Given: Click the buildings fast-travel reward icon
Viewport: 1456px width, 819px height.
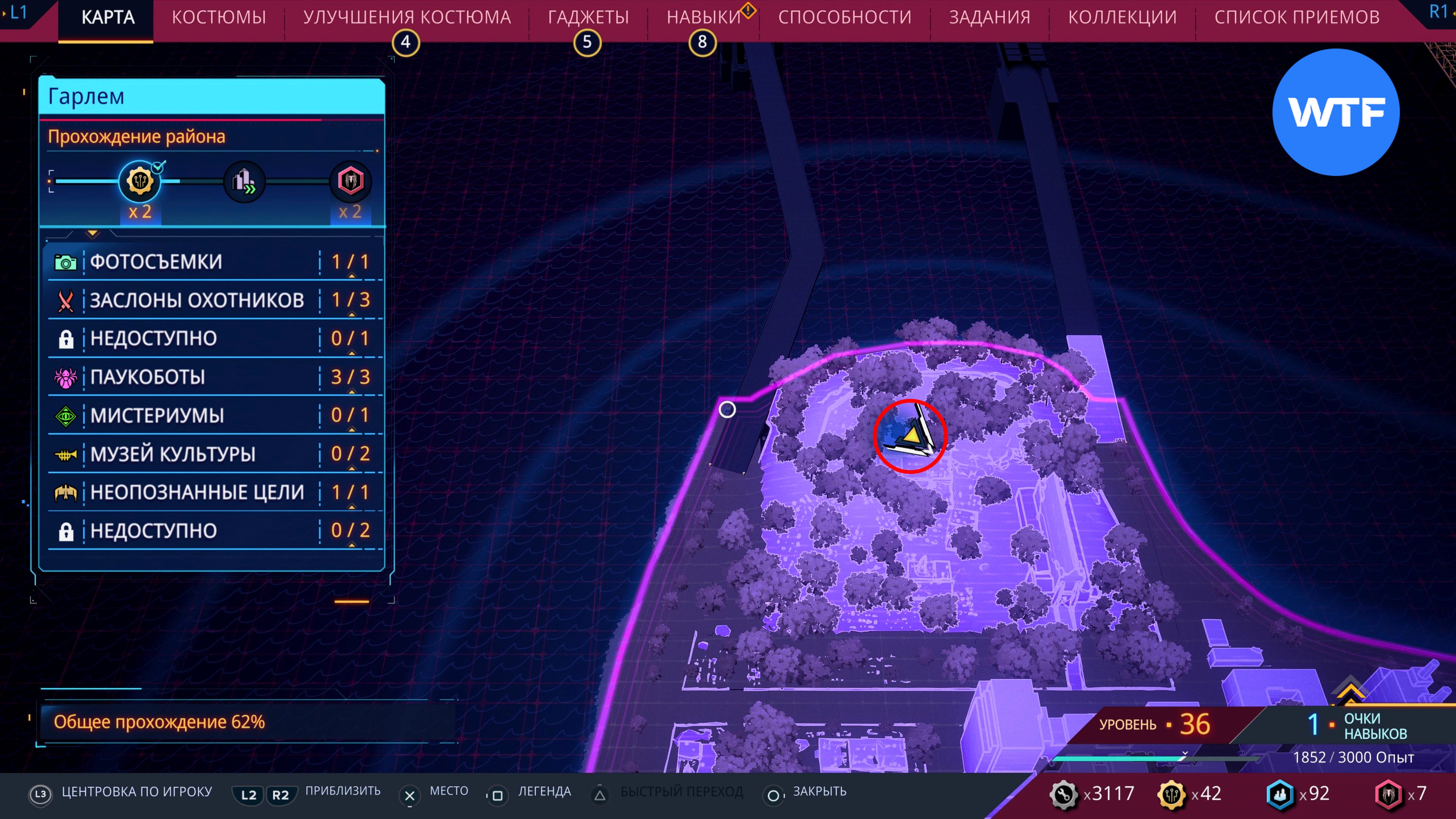Looking at the screenshot, I should [x=244, y=182].
